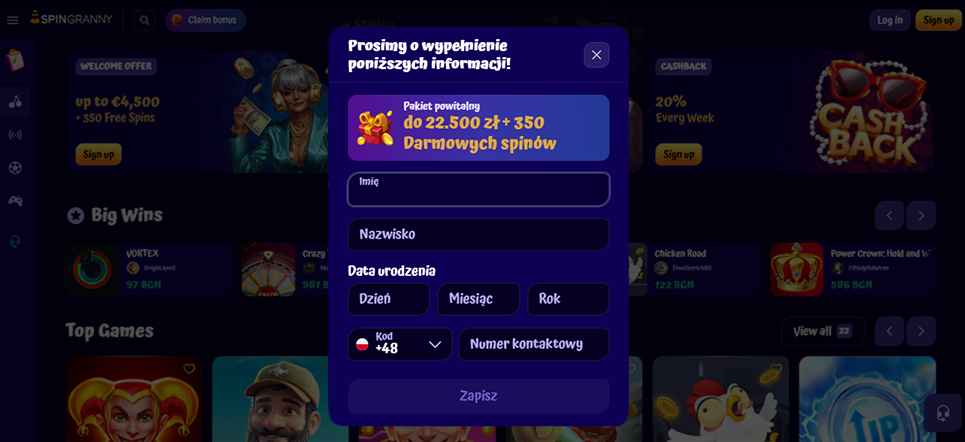Open the slots cherries sidebar icon
965x442 pixels.
click(15, 102)
